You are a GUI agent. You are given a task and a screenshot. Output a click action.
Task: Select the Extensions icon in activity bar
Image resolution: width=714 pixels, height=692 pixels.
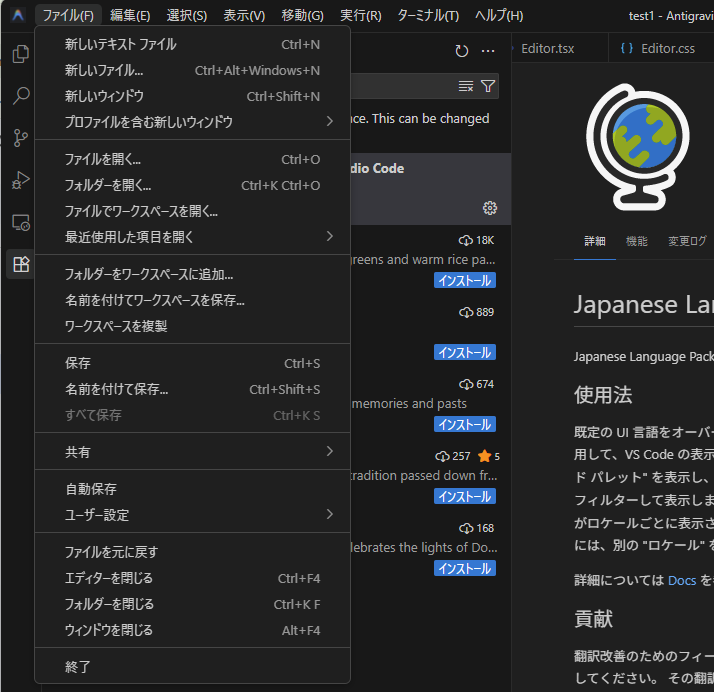coord(20,264)
